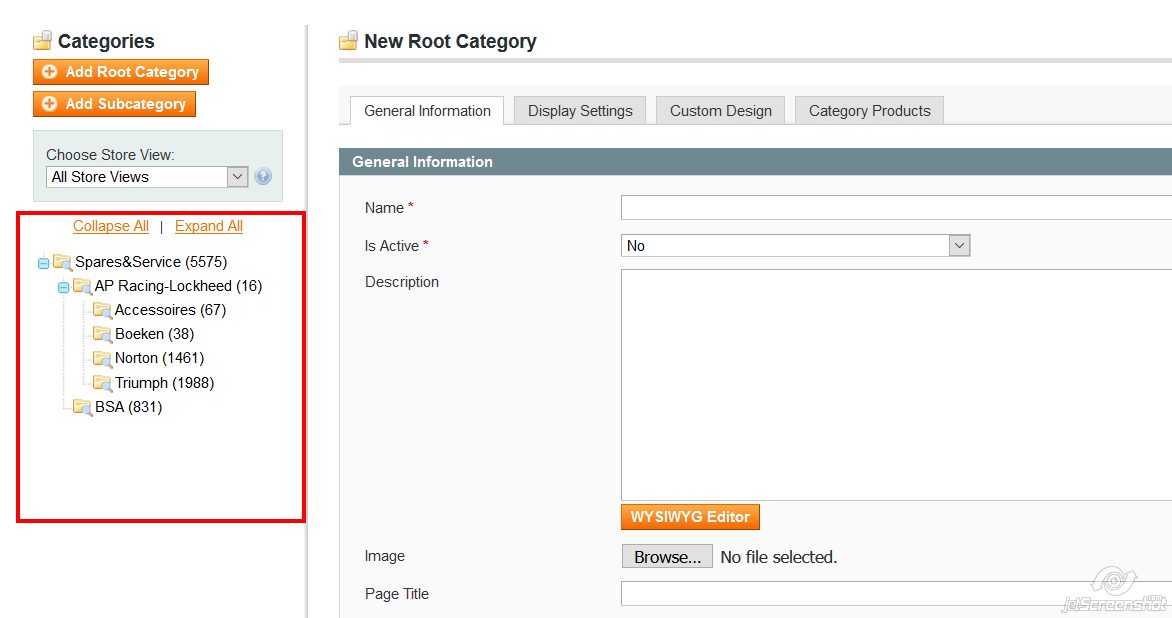Collapse the Spares&Service tree node
1172x618 pixels.
tap(43, 263)
